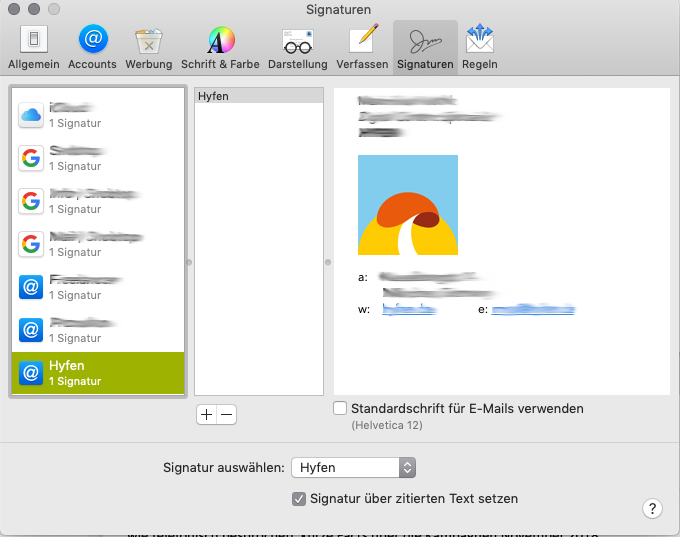Open the Signatur auswählen dropdown
Viewport: 680px width, 537px height.
click(x=353, y=468)
